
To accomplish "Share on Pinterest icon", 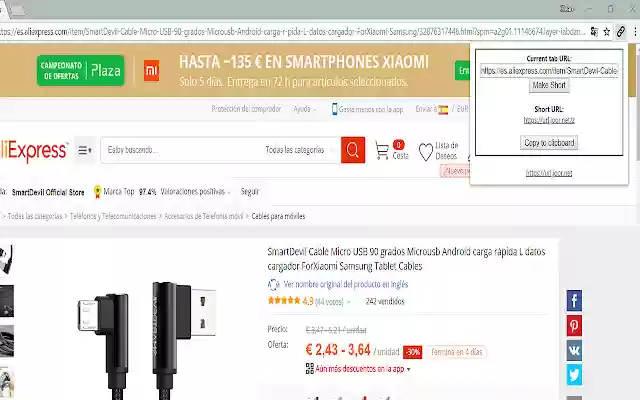I will (x=574, y=325).
